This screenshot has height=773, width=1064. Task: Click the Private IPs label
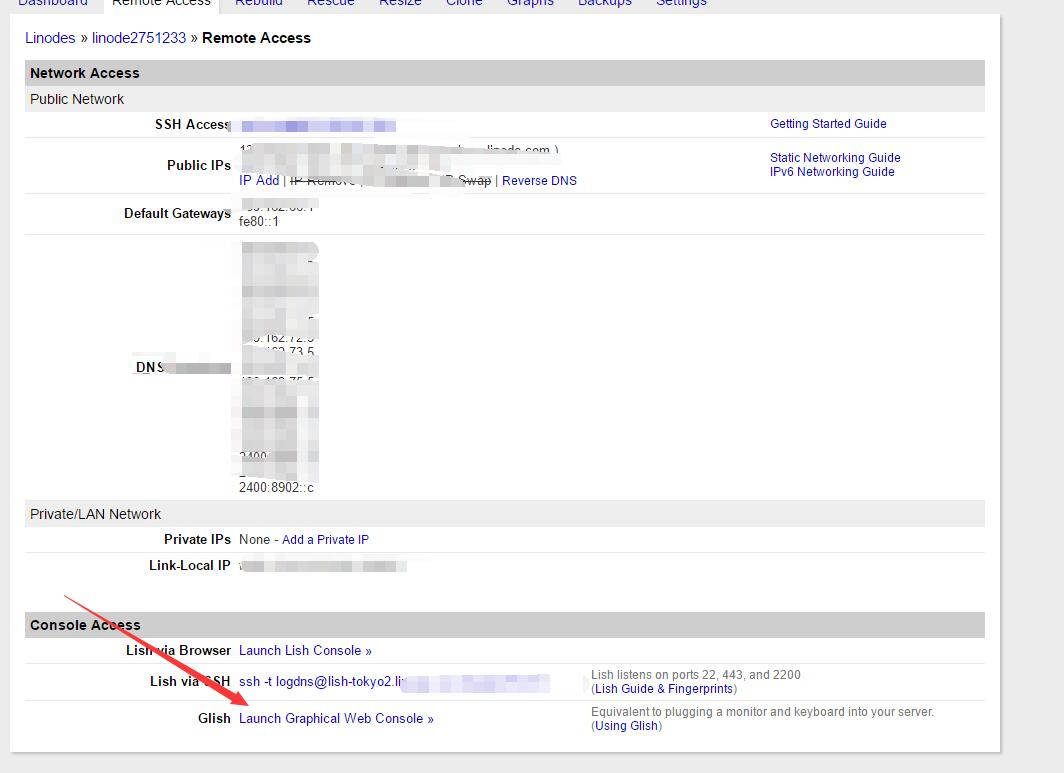tap(197, 540)
